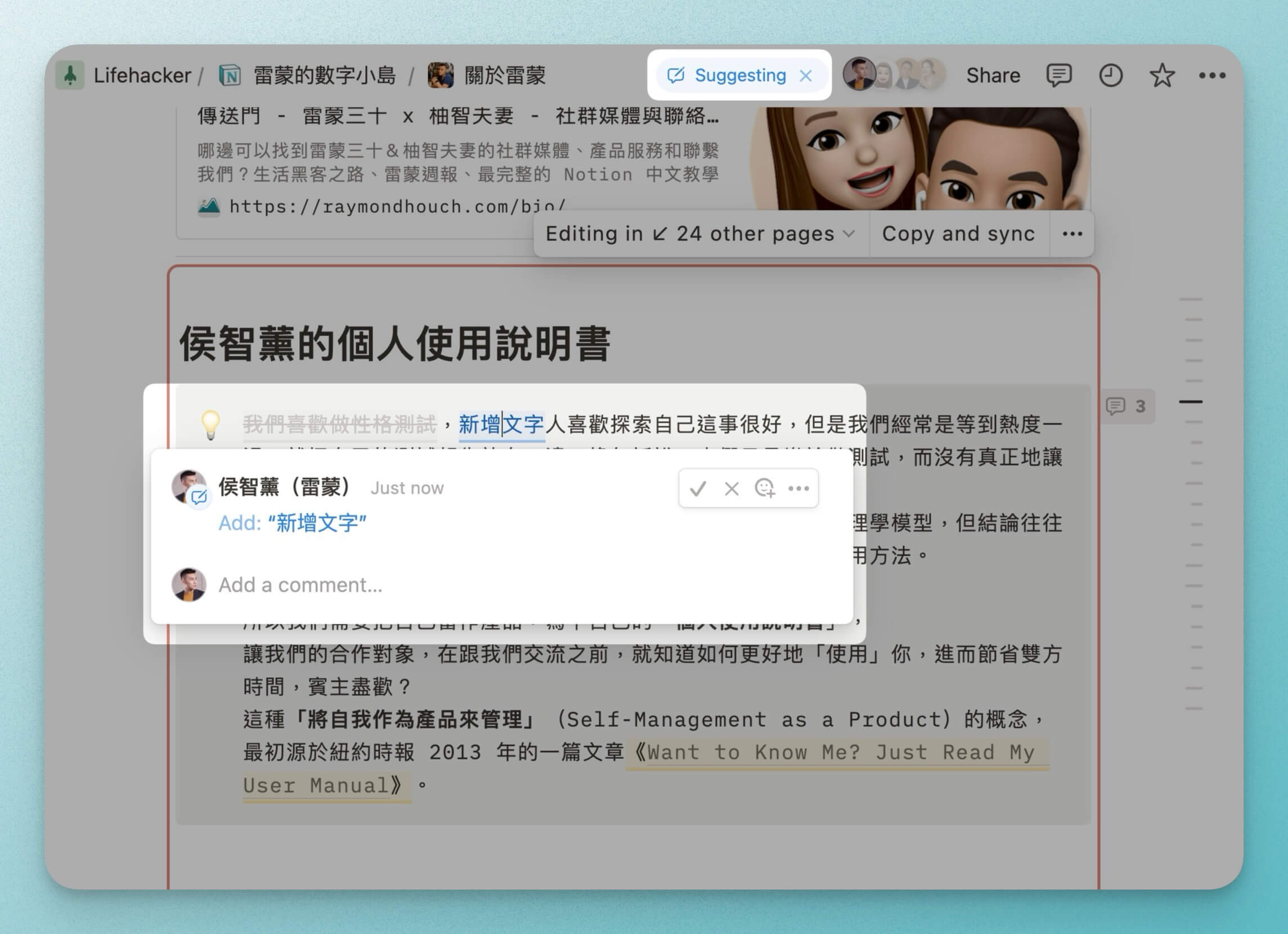Click the struck-through text 我們喜歡做性格測試
Screen dimensions: 1288x934
[340, 424]
